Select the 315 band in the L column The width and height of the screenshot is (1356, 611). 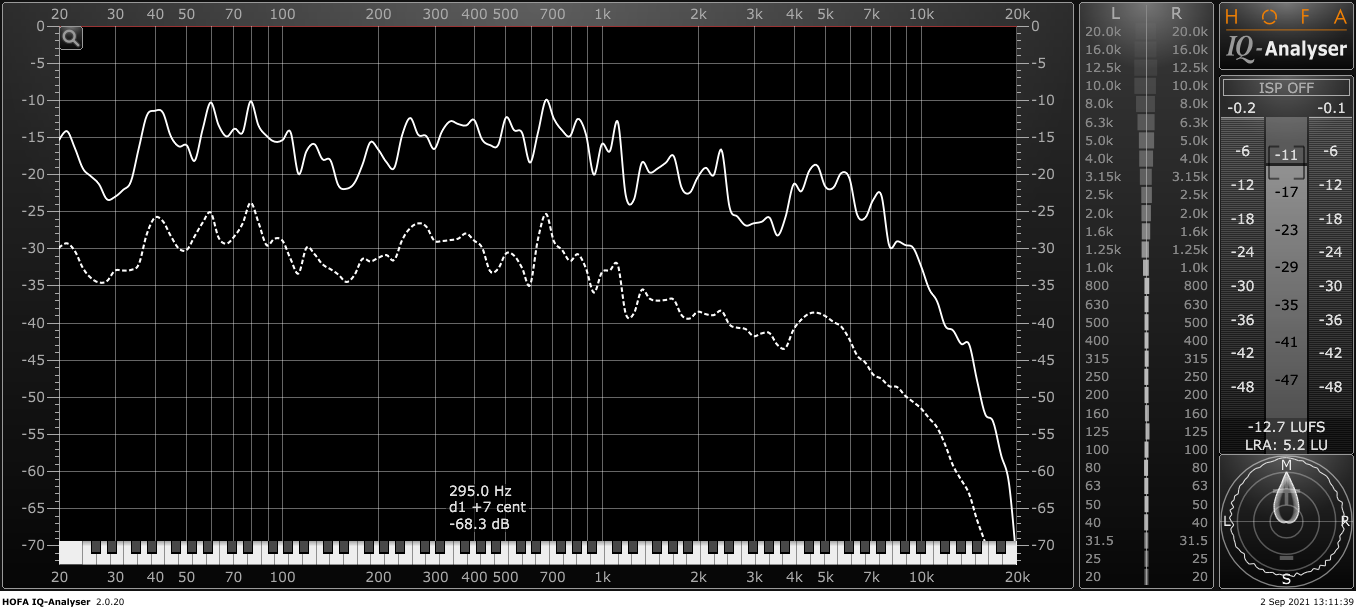1098,359
